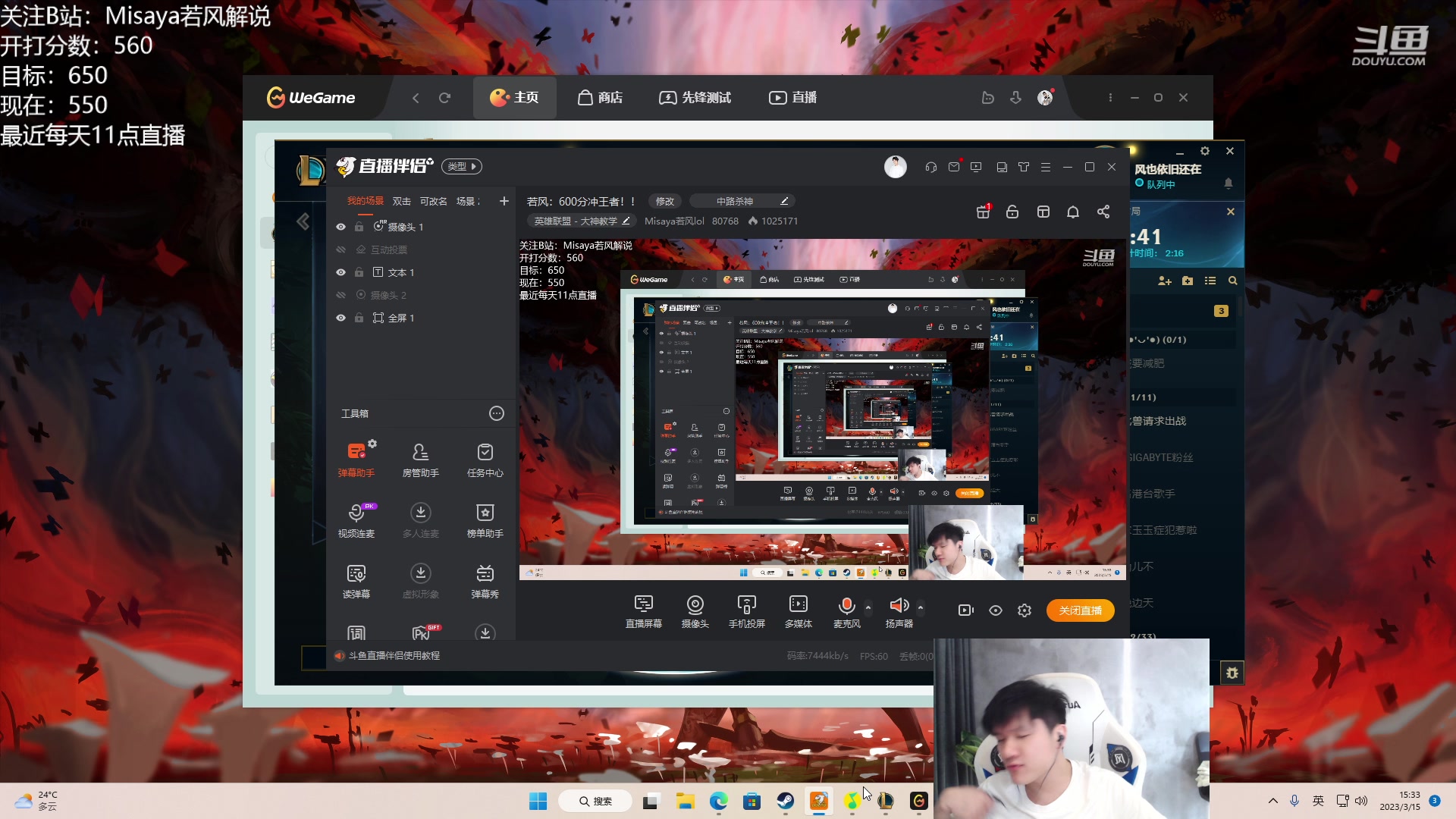Click 修改 to edit the stream title

point(664,201)
